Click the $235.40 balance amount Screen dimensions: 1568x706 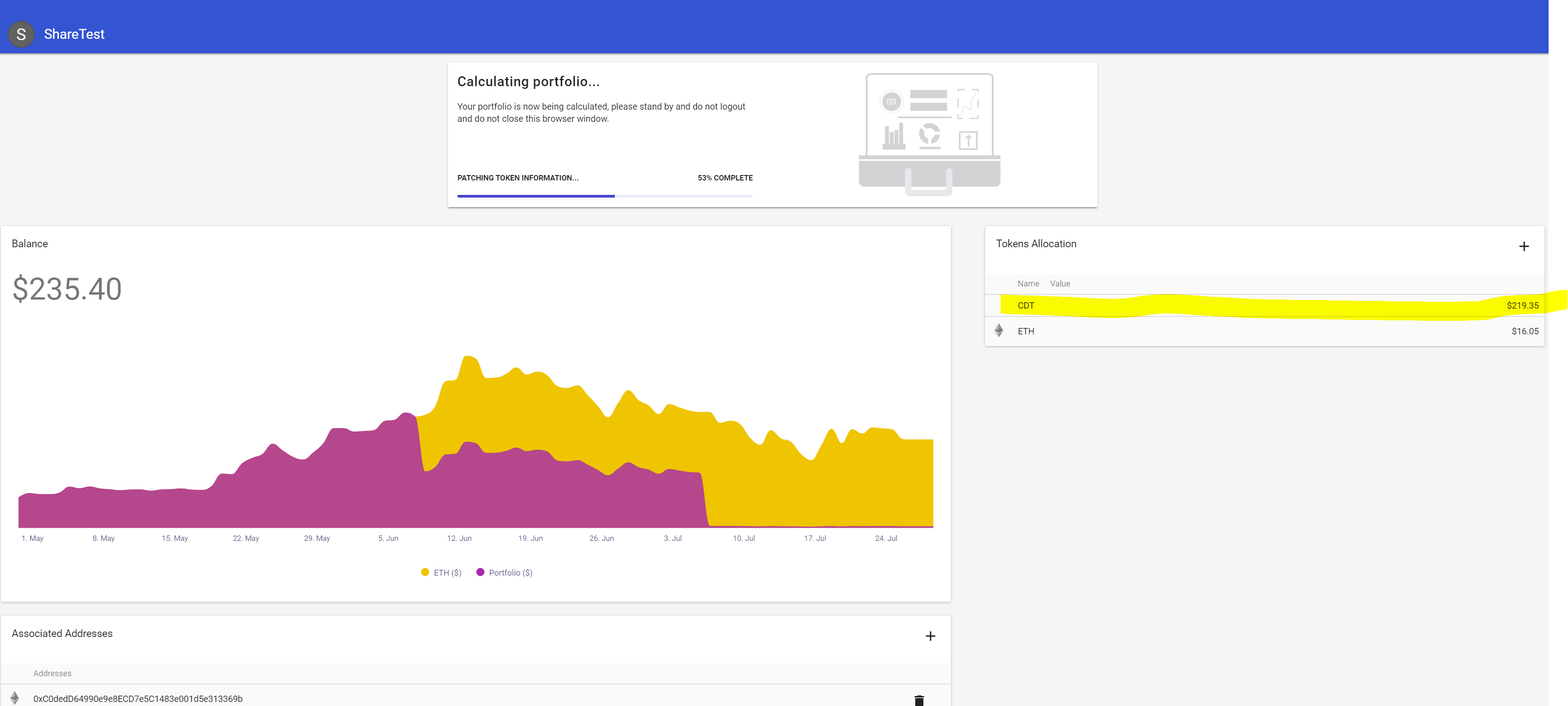[67, 288]
